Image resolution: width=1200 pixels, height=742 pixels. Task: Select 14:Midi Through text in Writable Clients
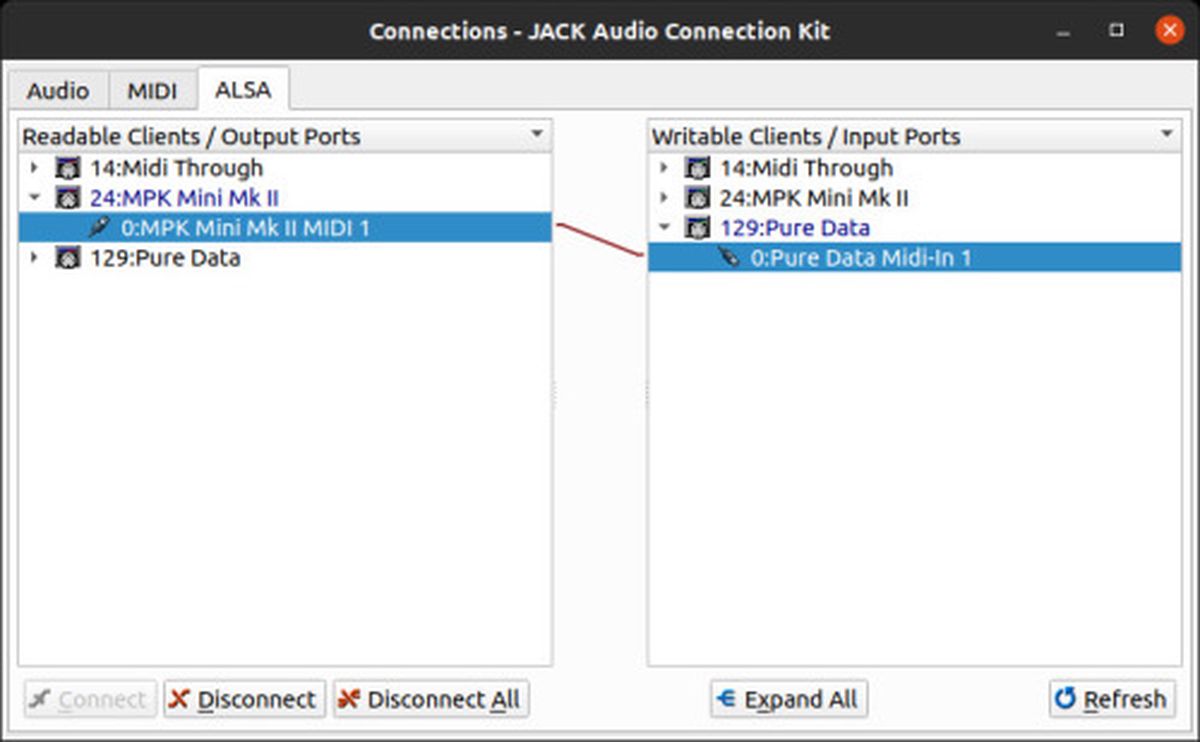[x=806, y=168]
